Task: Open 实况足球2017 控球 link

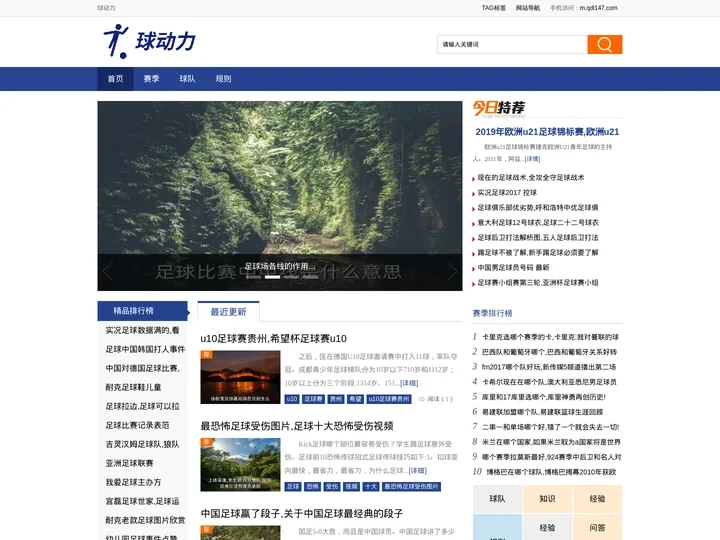Action: (507, 192)
